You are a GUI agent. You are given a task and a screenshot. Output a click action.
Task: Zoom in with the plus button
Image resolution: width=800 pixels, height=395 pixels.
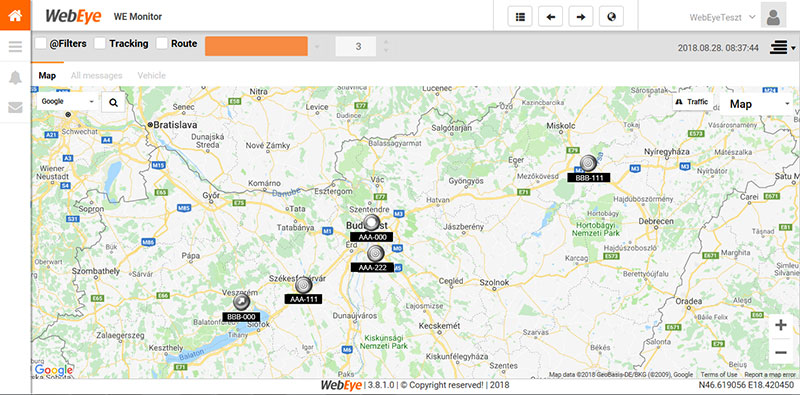(x=781, y=326)
